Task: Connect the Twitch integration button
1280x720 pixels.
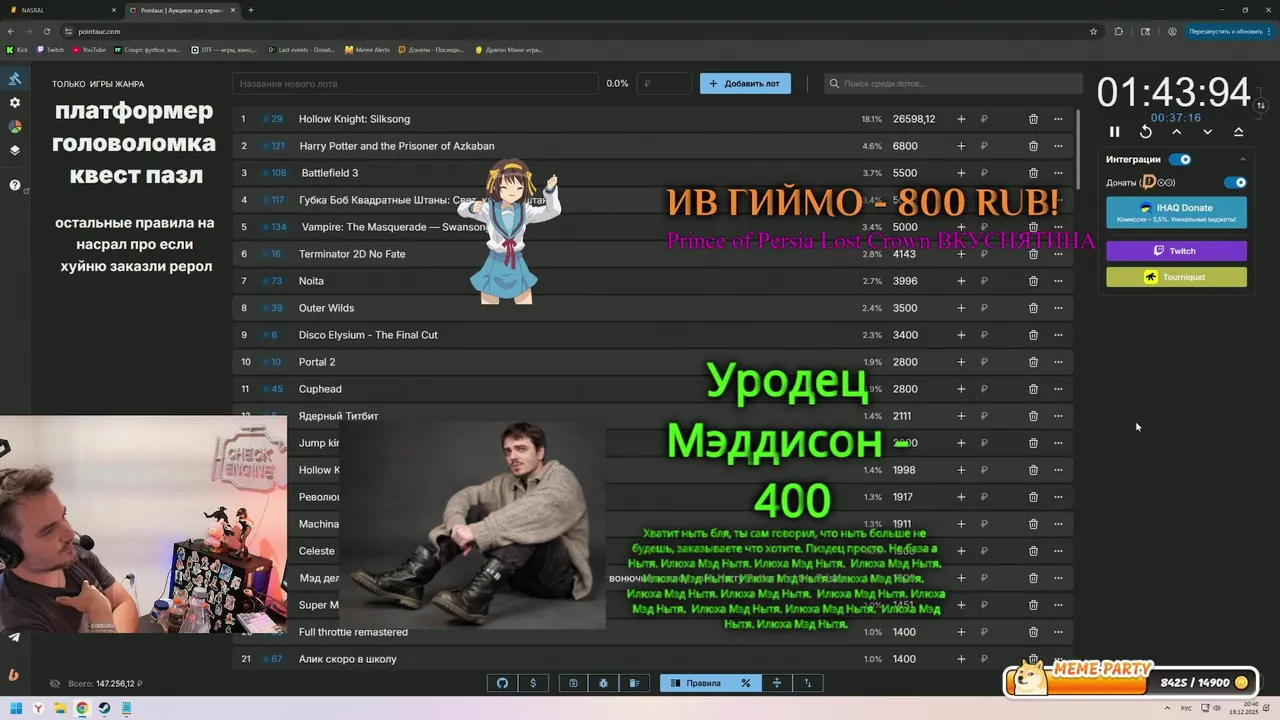Action: click(1176, 251)
